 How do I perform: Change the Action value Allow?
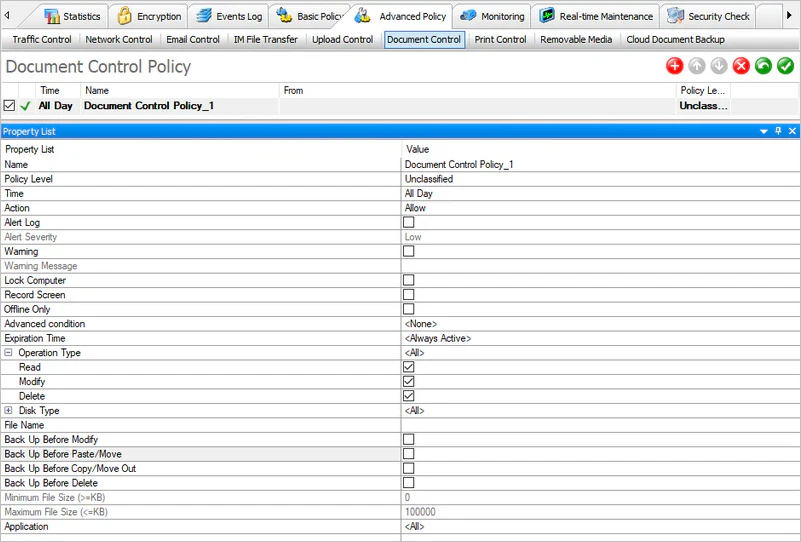(600, 208)
